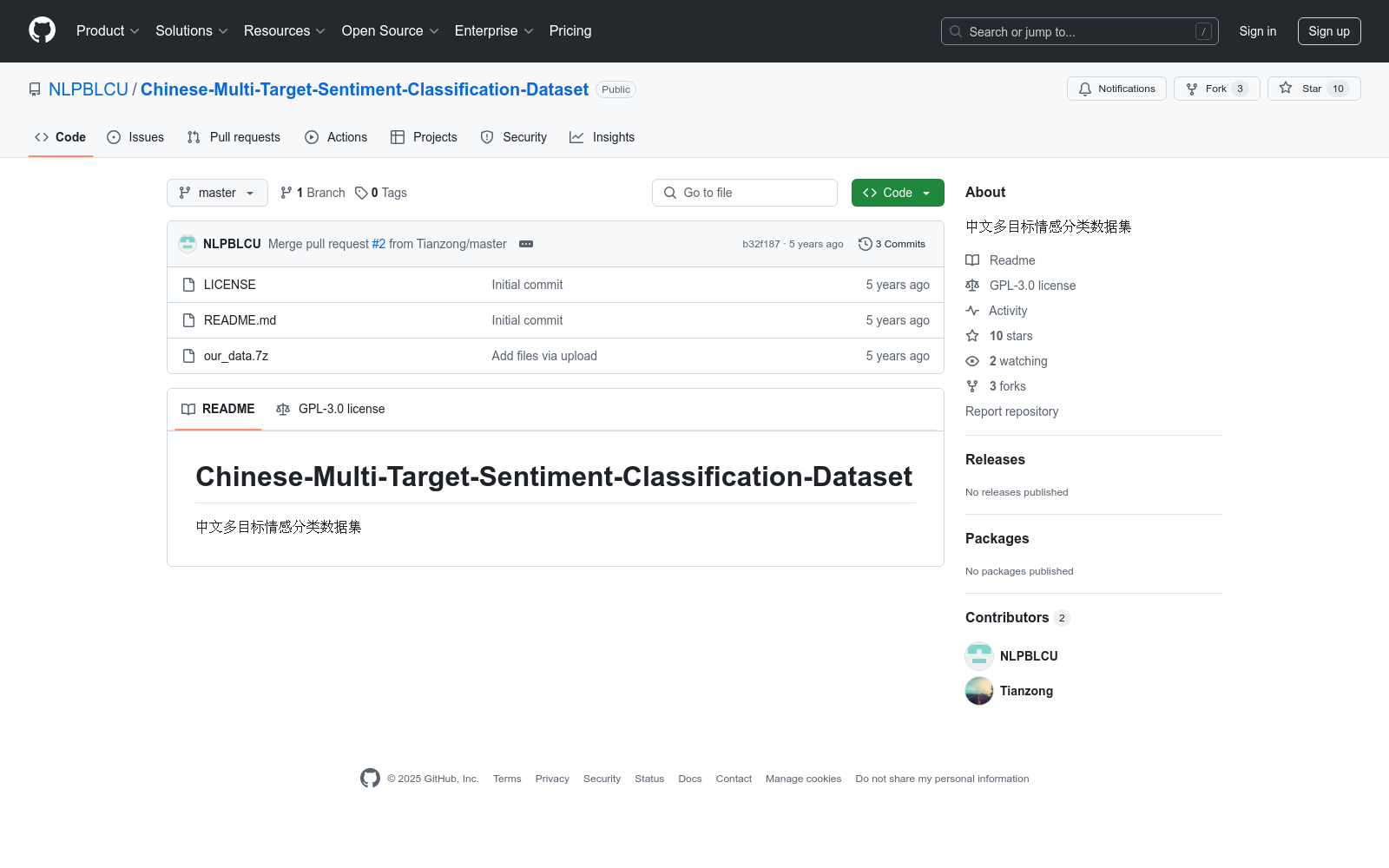Click the Sign up button
Viewport: 1389px width, 868px height.
[x=1329, y=31]
